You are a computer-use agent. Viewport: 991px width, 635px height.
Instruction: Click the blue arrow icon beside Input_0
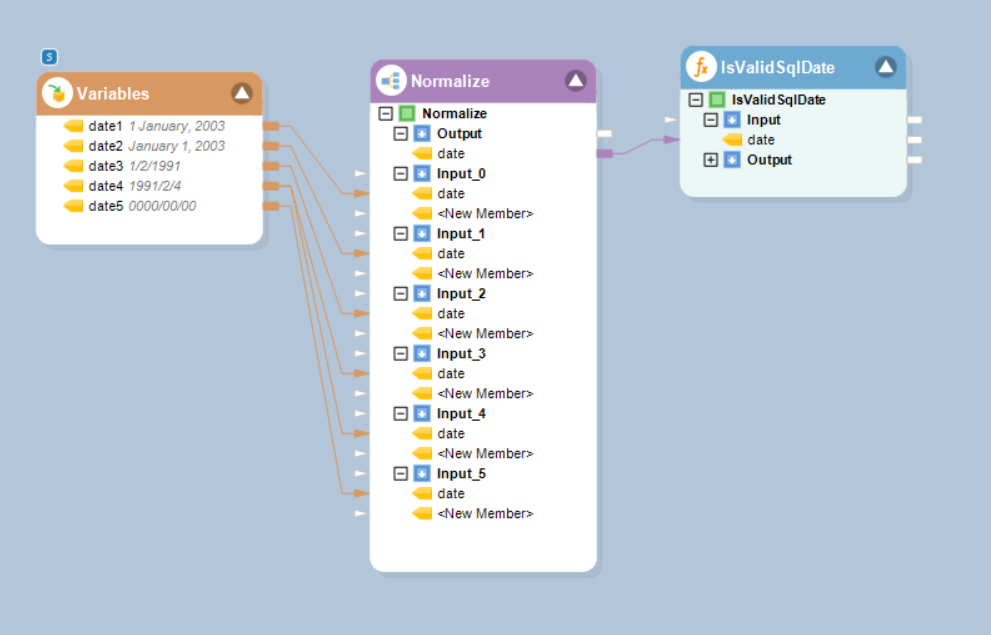422,174
